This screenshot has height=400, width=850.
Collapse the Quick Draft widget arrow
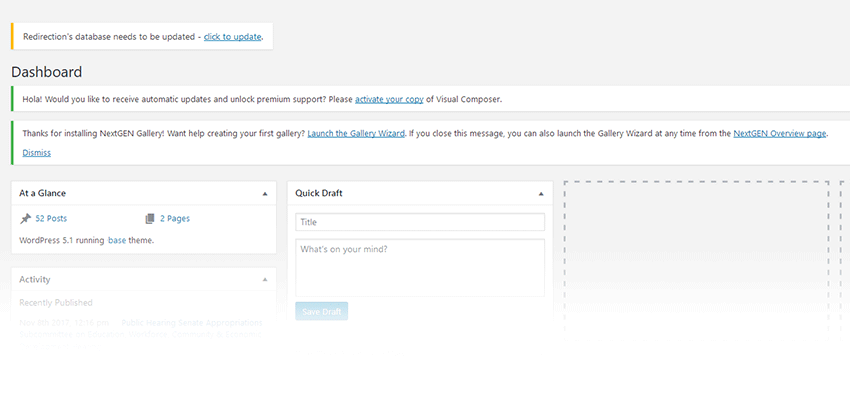coord(541,193)
